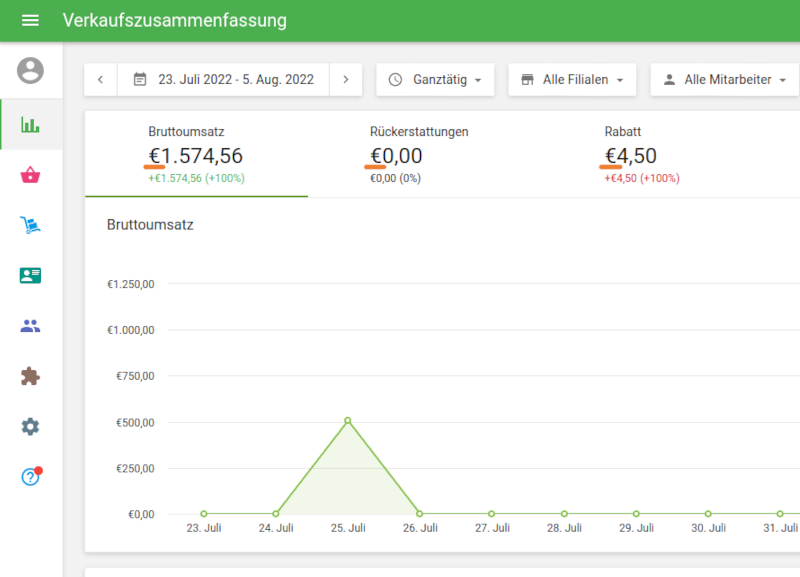
Task: Open the date range picker 23. Juli 2022
Action: (x=223, y=79)
